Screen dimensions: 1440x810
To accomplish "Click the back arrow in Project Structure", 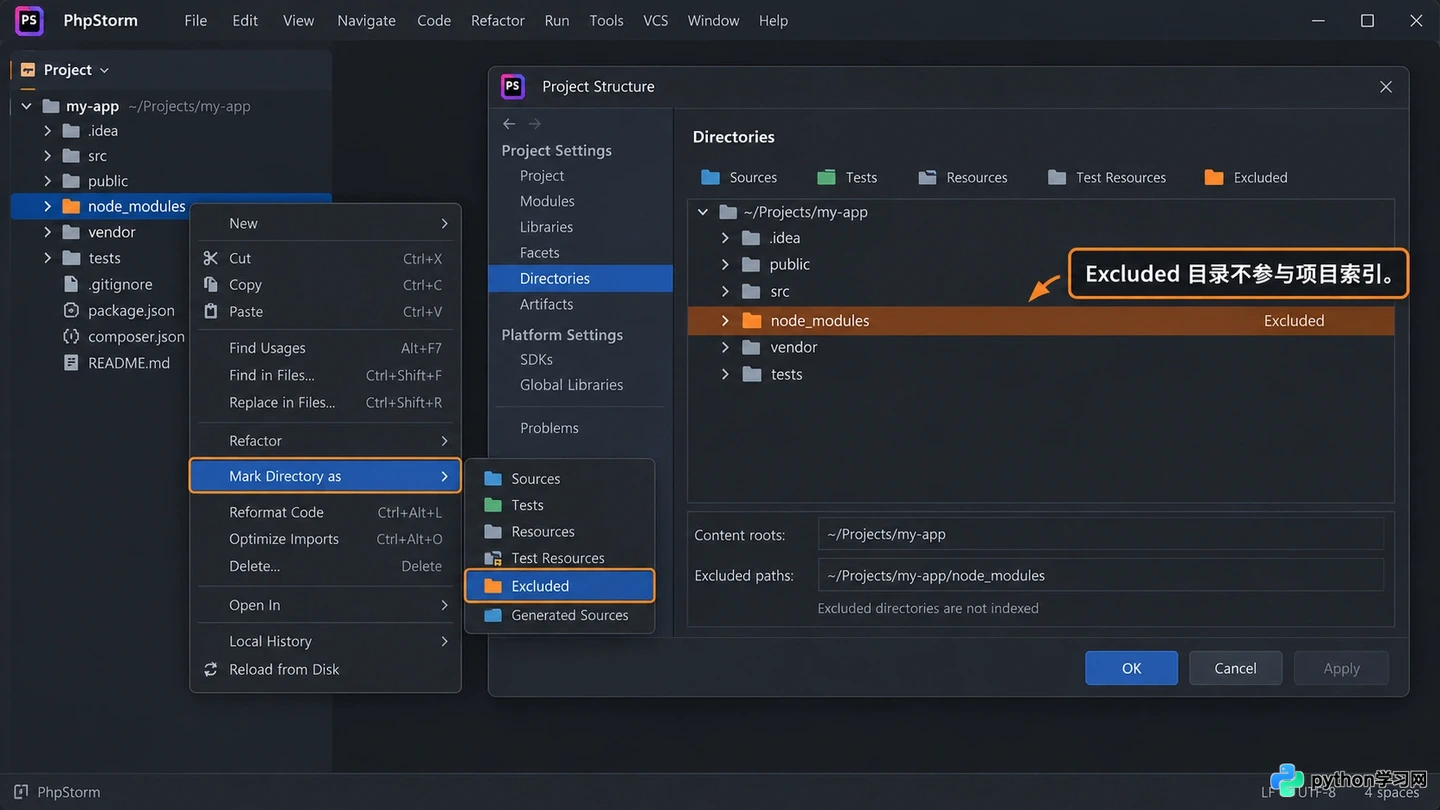I will tap(509, 124).
